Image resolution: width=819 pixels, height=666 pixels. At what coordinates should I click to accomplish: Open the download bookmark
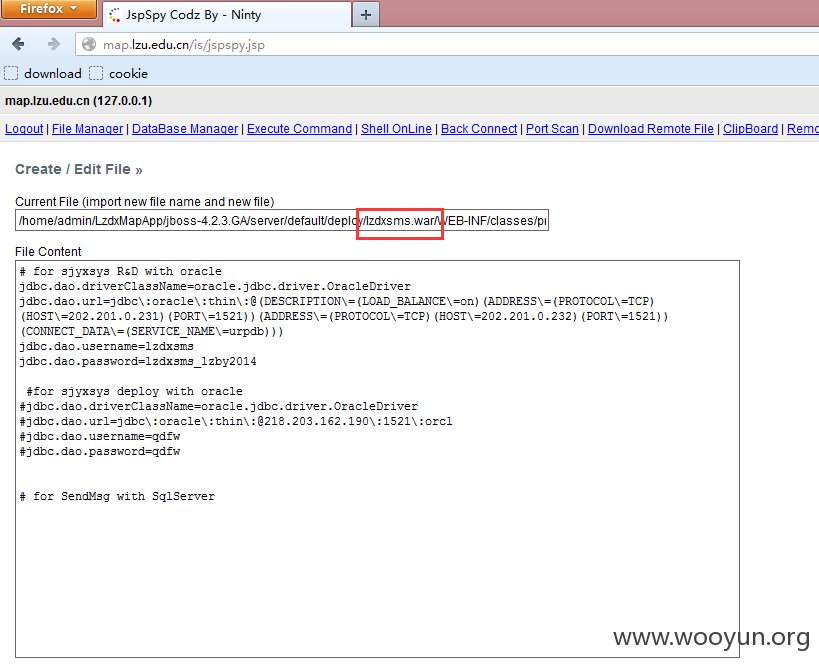coord(43,74)
